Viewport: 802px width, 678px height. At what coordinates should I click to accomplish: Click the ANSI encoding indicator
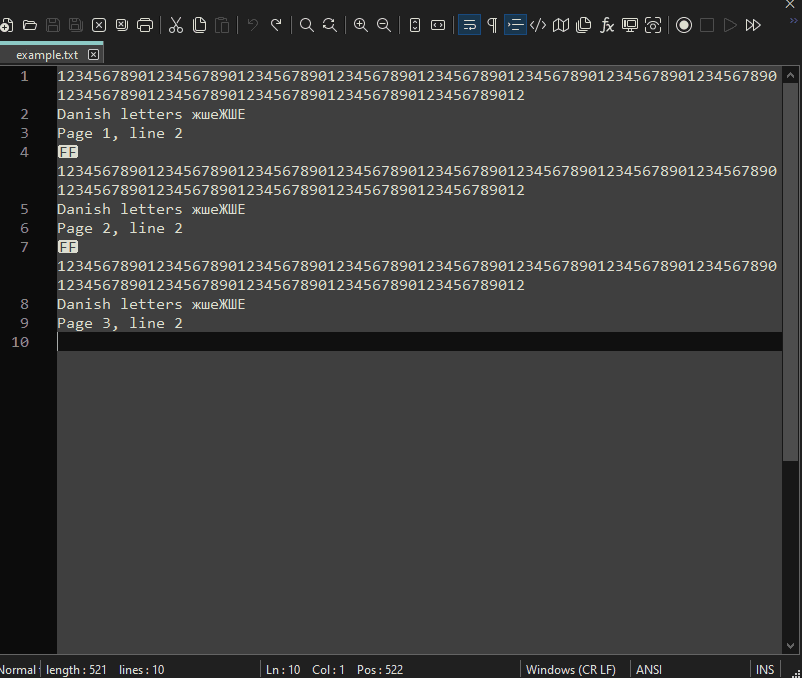649,669
